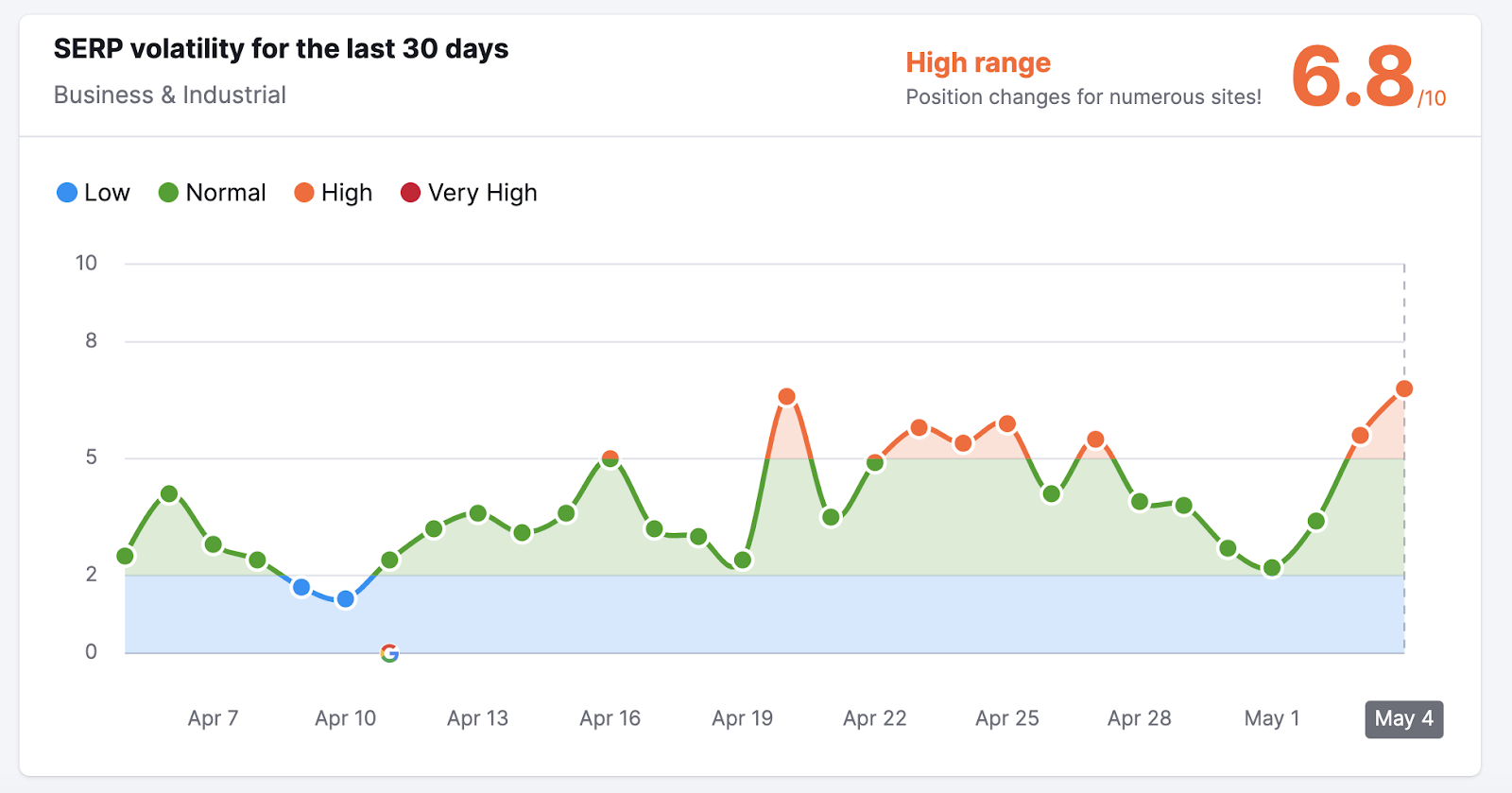This screenshot has width=1512, height=793.
Task: Select the highlighted May 4 date label
Action: click(1403, 719)
